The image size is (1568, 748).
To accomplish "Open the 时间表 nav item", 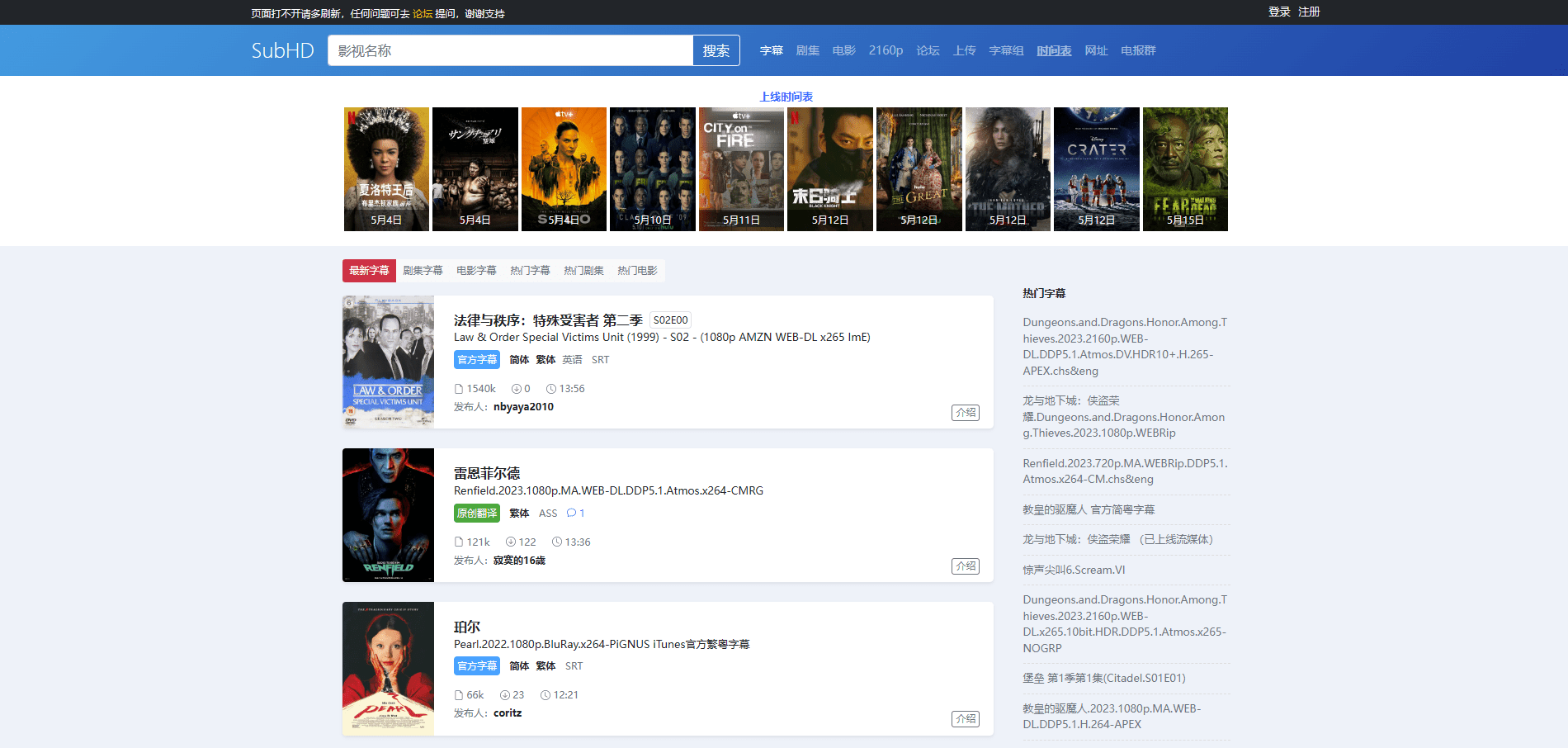I will (x=1055, y=50).
